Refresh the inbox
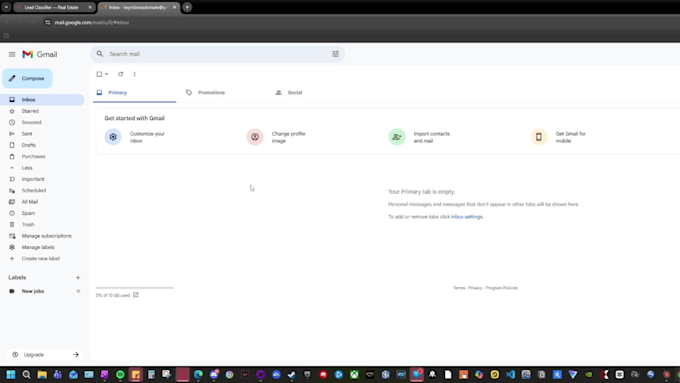Viewport: 680px width, 383px height. (x=121, y=74)
